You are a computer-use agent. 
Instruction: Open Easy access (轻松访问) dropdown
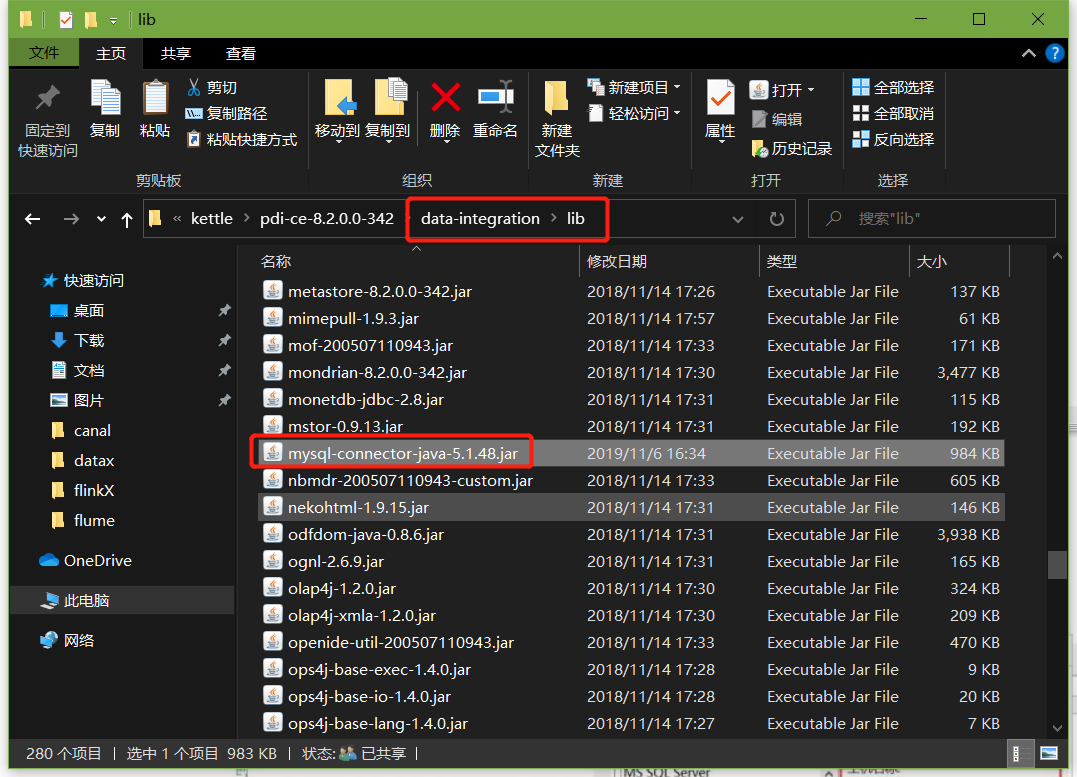click(633, 113)
